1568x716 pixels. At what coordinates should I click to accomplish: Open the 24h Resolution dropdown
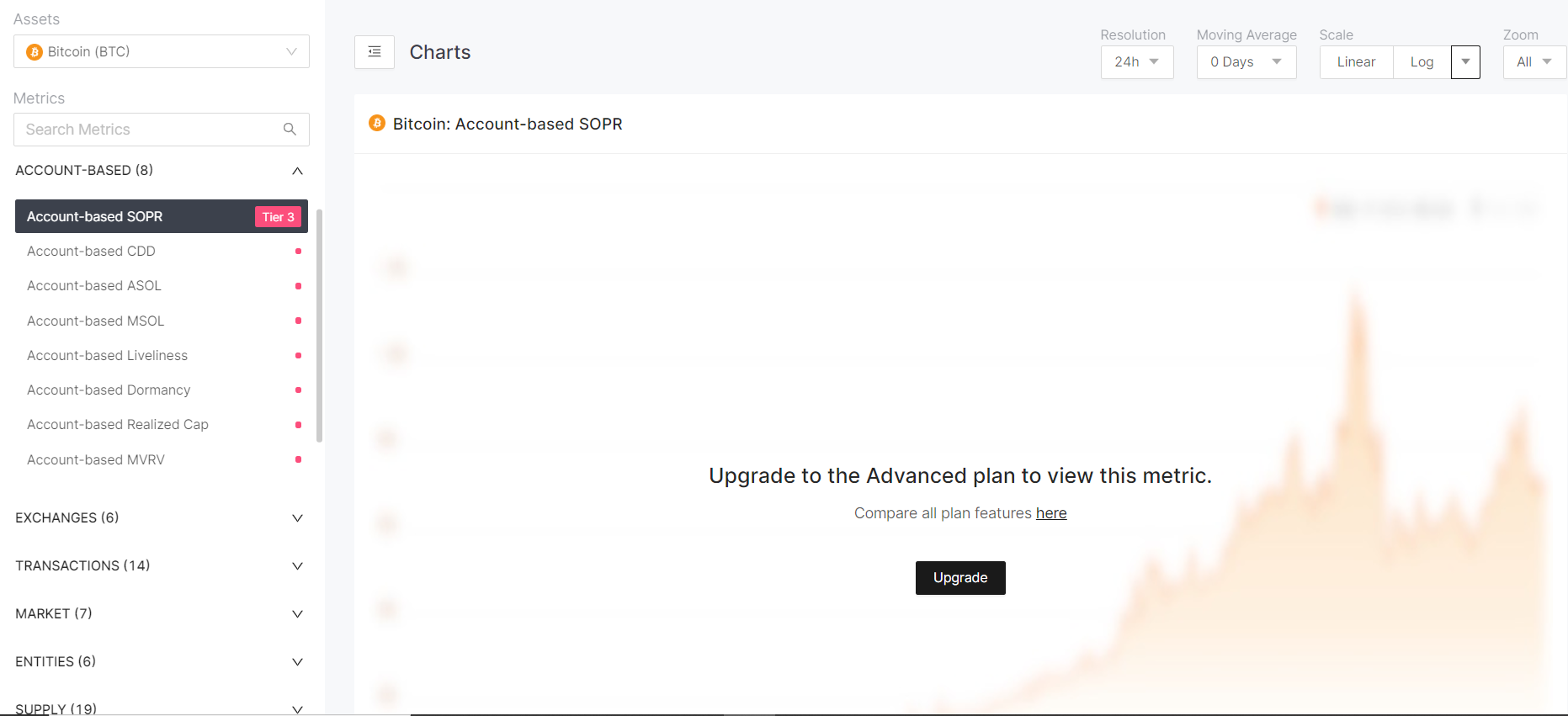[1136, 62]
